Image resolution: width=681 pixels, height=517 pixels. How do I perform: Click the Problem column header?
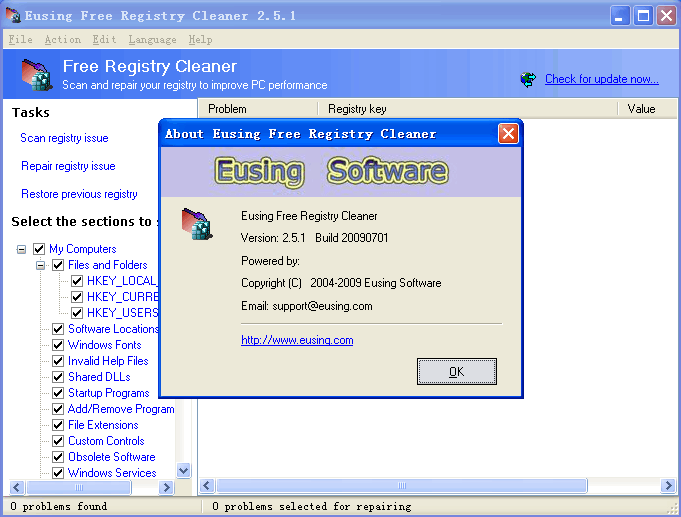pyautogui.click(x=258, y=109)
